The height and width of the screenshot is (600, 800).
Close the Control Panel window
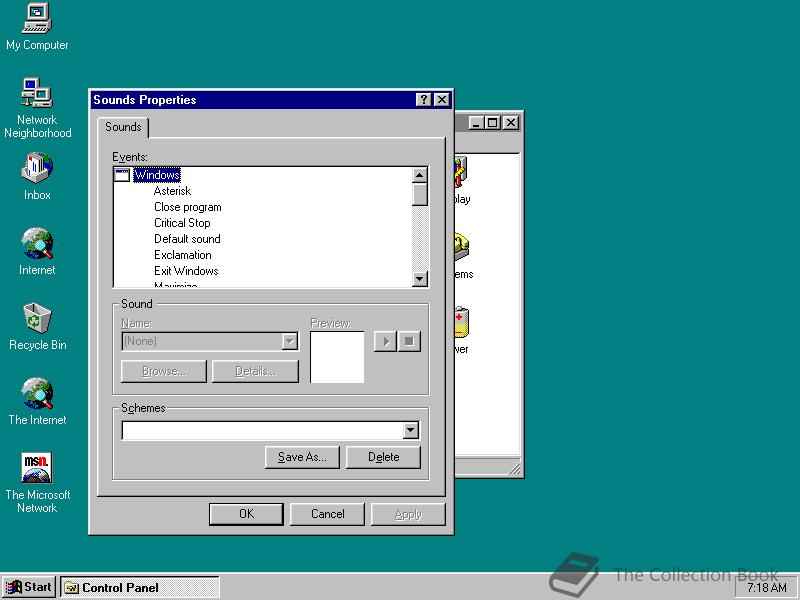coord(511,122)
